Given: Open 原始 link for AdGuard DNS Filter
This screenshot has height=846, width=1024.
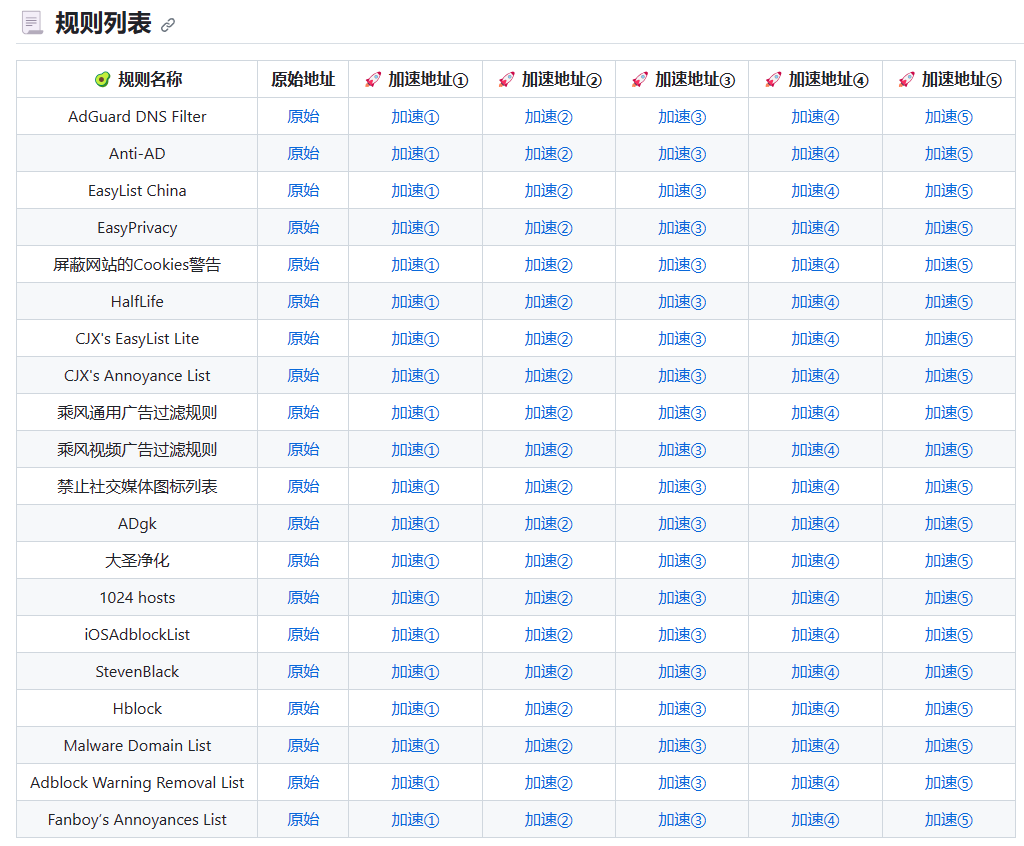Looking at the screenshot, I should click(303, 117).
